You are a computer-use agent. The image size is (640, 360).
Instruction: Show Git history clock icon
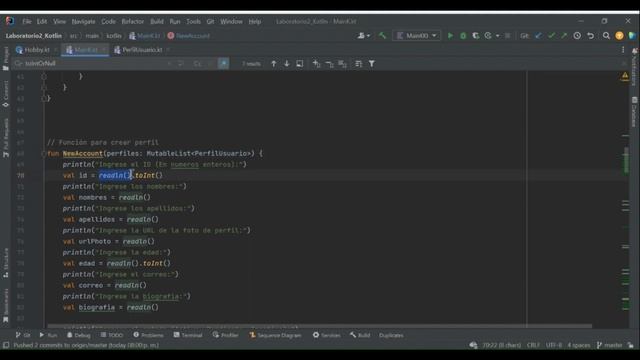(577, 36)
